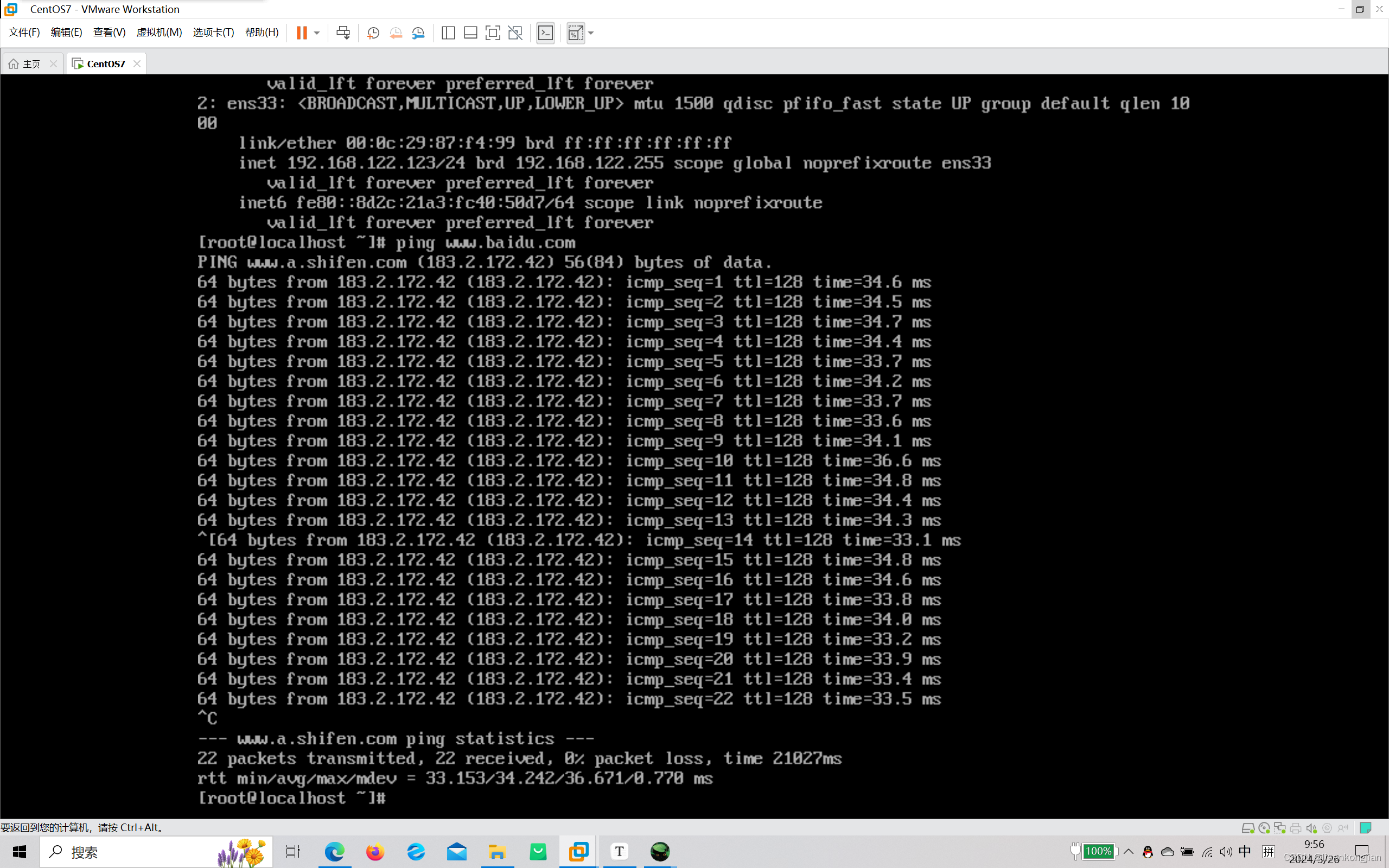This screenshot has width=1389, height=868.
Task: Open File Explorer from the taskbar
Action: point(497,852)
